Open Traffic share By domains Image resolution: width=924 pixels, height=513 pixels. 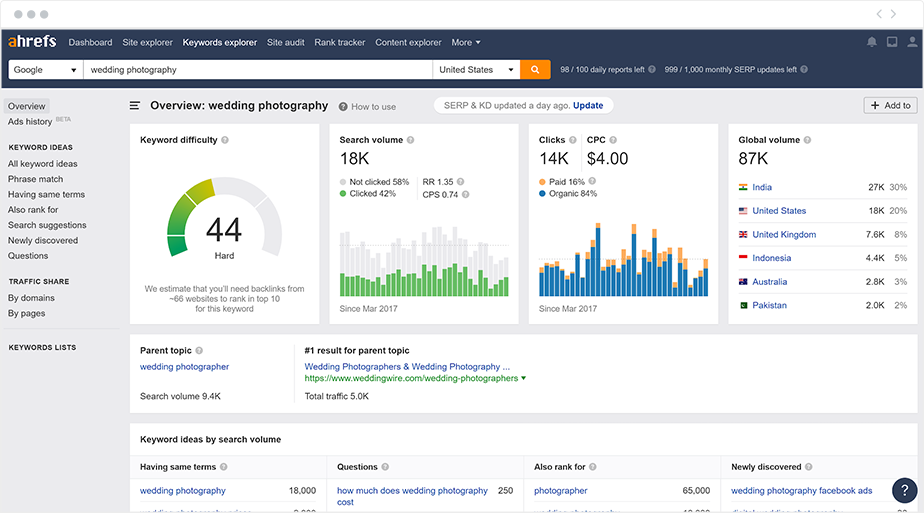point(31,298)
